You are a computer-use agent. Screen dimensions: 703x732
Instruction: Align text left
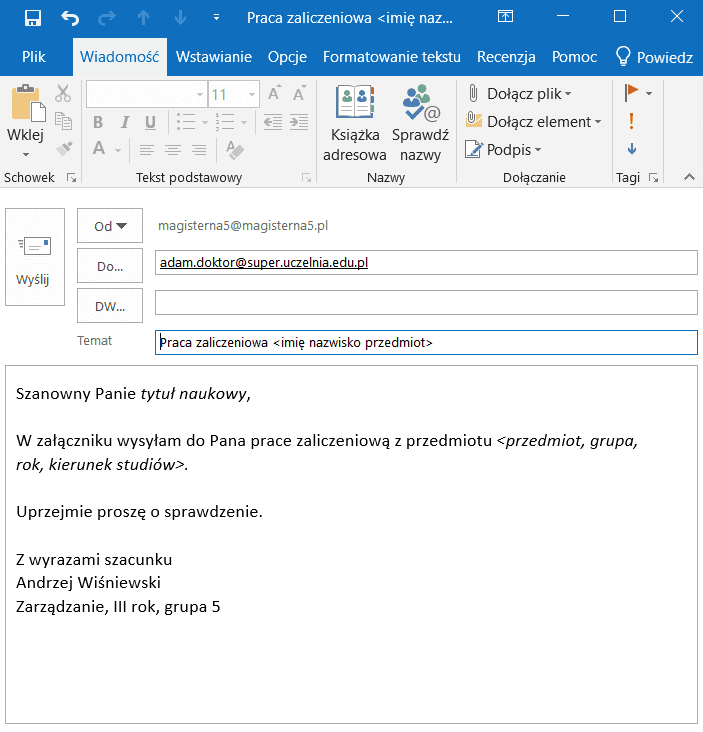(x=147, y=150)
